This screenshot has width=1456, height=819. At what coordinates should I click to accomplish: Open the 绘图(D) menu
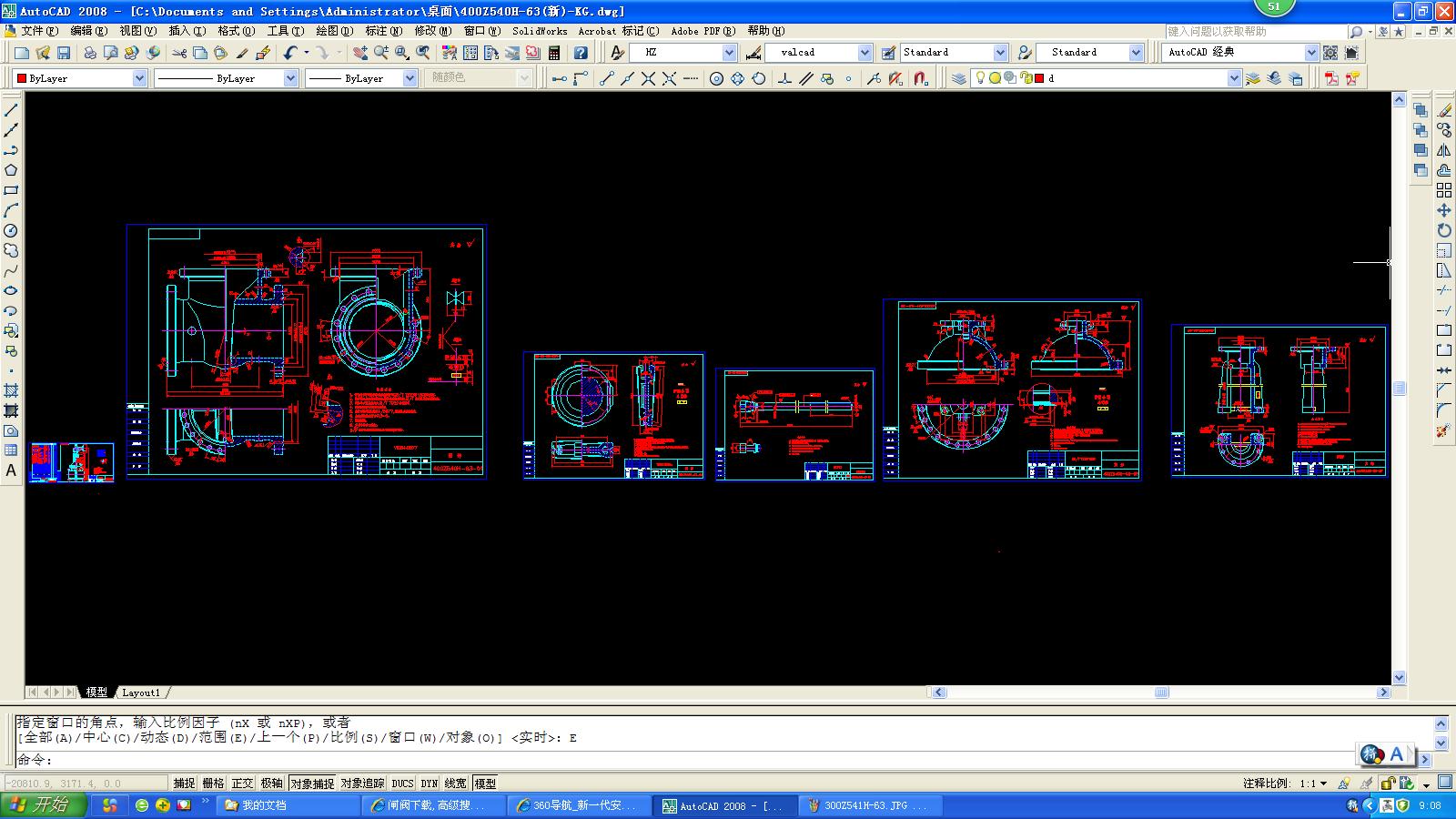pos(334,31)
